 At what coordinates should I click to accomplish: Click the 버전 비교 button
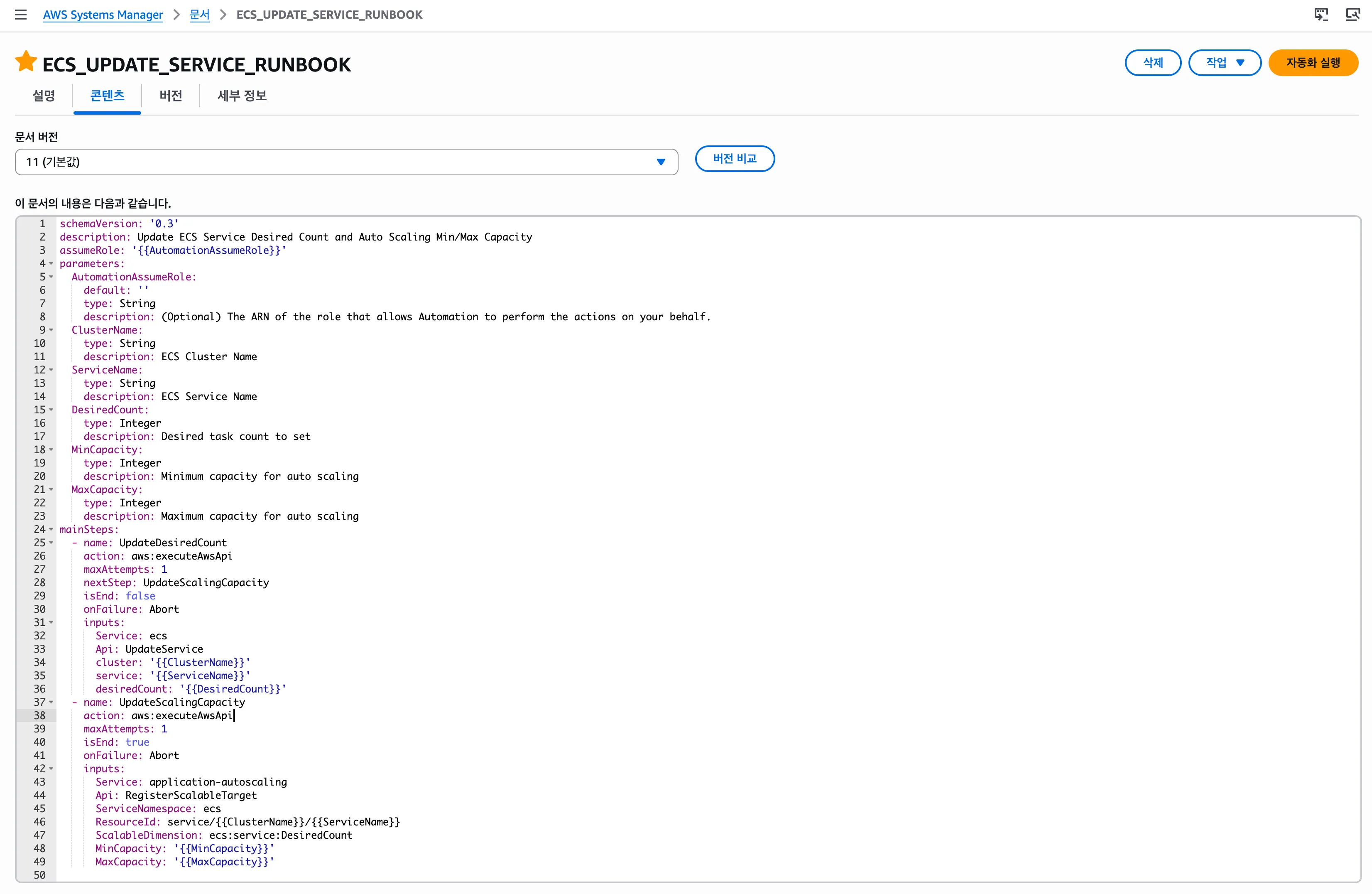point(735,159)
